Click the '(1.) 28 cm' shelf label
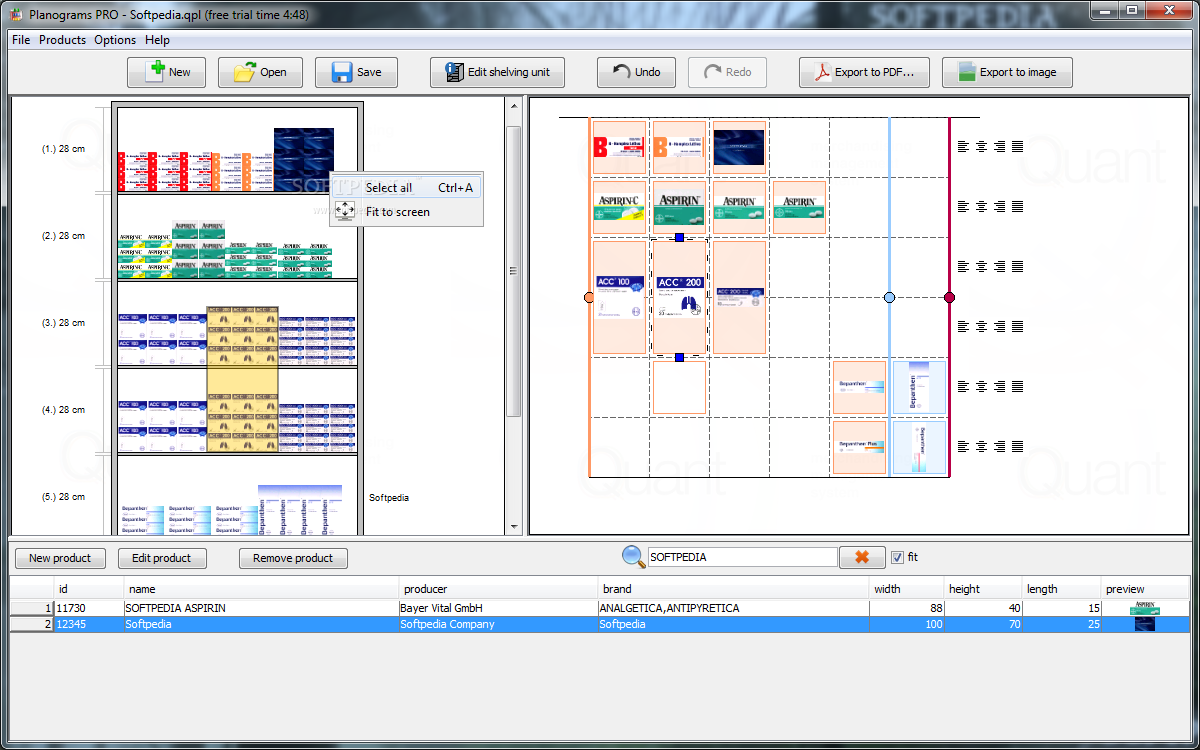 pyautogui.click(x=63, y=149)
